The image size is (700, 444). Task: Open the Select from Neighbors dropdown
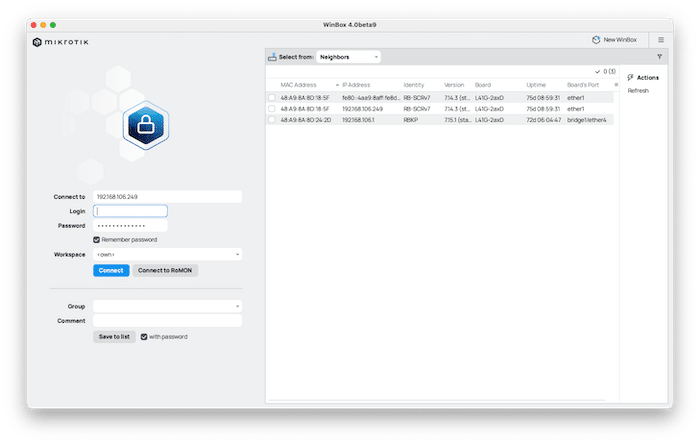[x=349, y=57]
